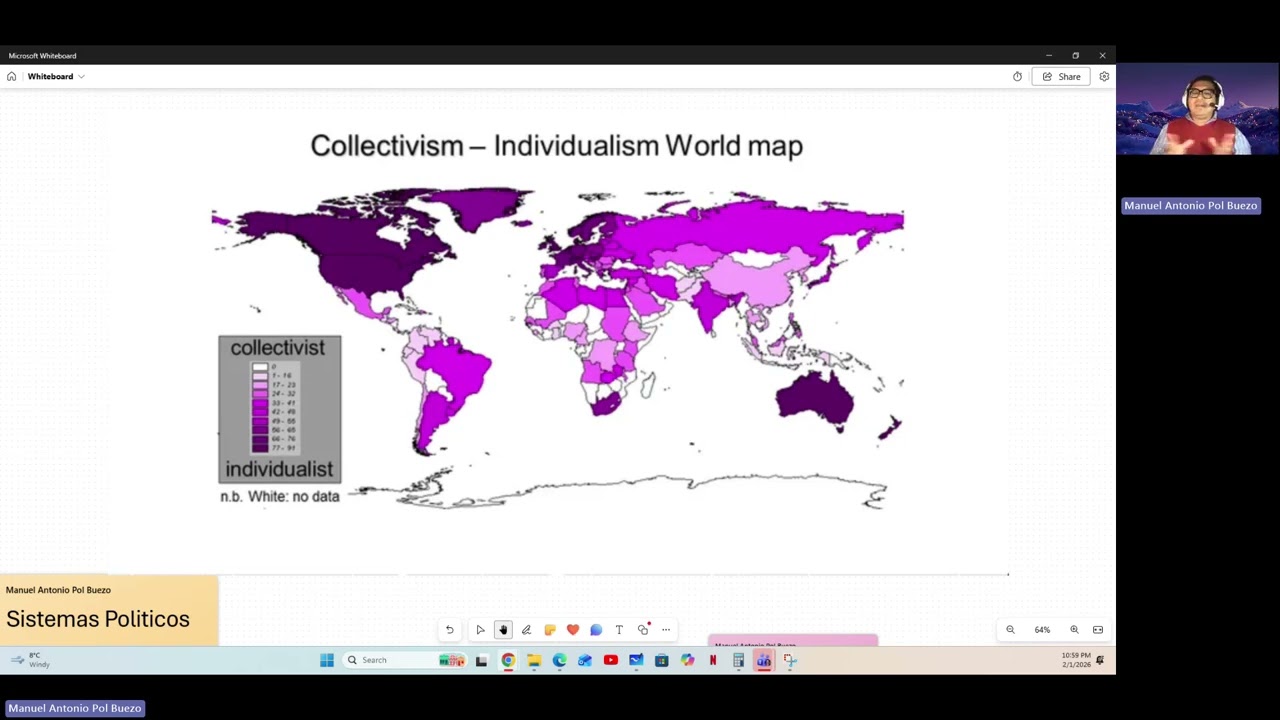
Task: Click 'Sistemas Politicos' caption text
Action: click(98, 619)
